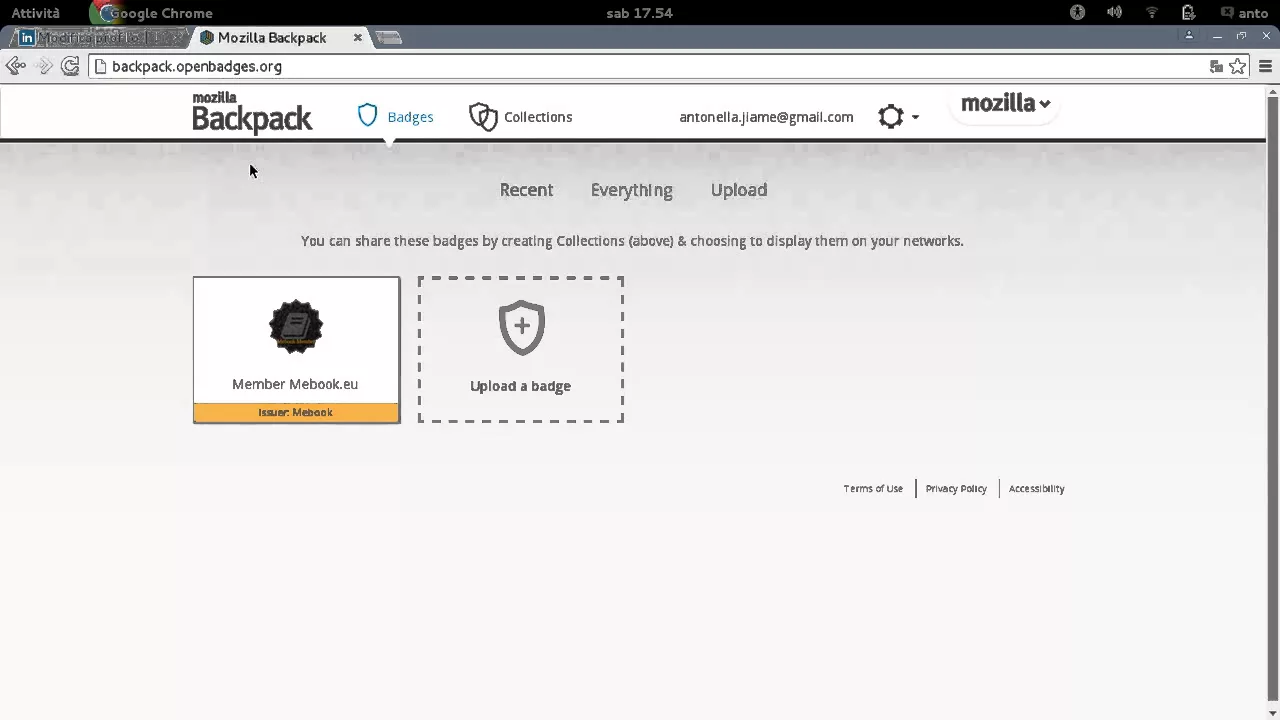Click the settings gear icon
The height and width of the screenshot is (720, 1280).
[x=890, y=117]
